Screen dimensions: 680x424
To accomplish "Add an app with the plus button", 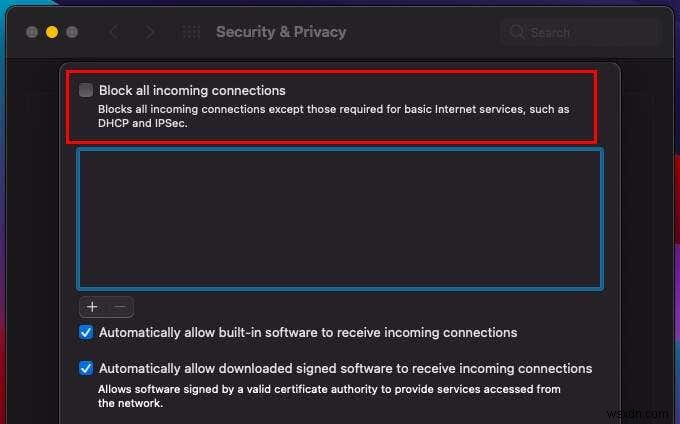I will point(92,307).
